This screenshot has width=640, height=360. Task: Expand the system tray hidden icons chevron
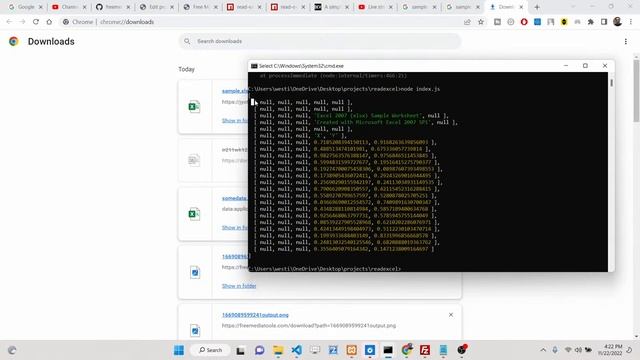[x=543, y=350]
